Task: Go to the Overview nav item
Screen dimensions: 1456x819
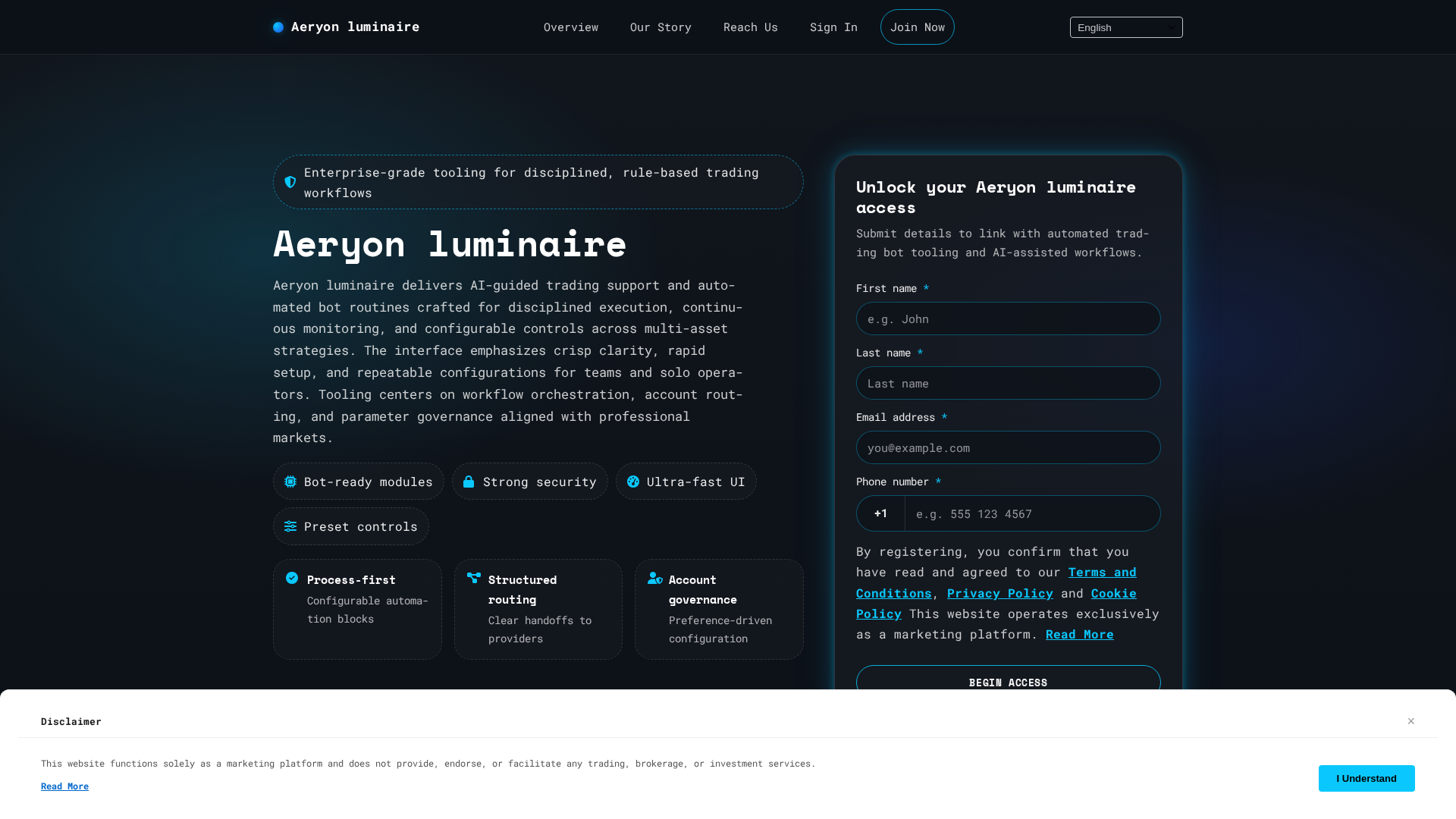Action: coord(571,27)
